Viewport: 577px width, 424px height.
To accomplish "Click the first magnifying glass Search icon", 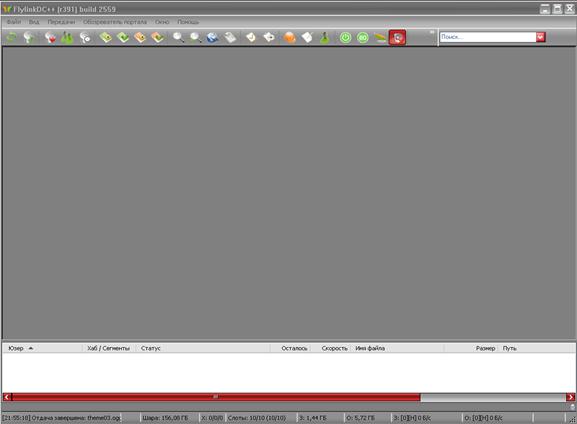I will (x=178, y=37).
